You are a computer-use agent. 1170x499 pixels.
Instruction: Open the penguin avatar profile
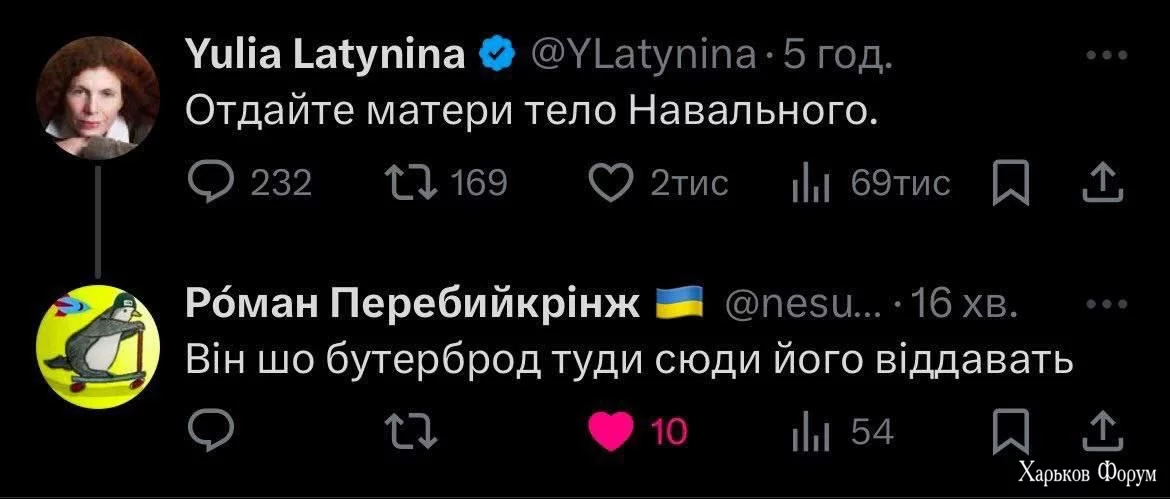[98, 345]
